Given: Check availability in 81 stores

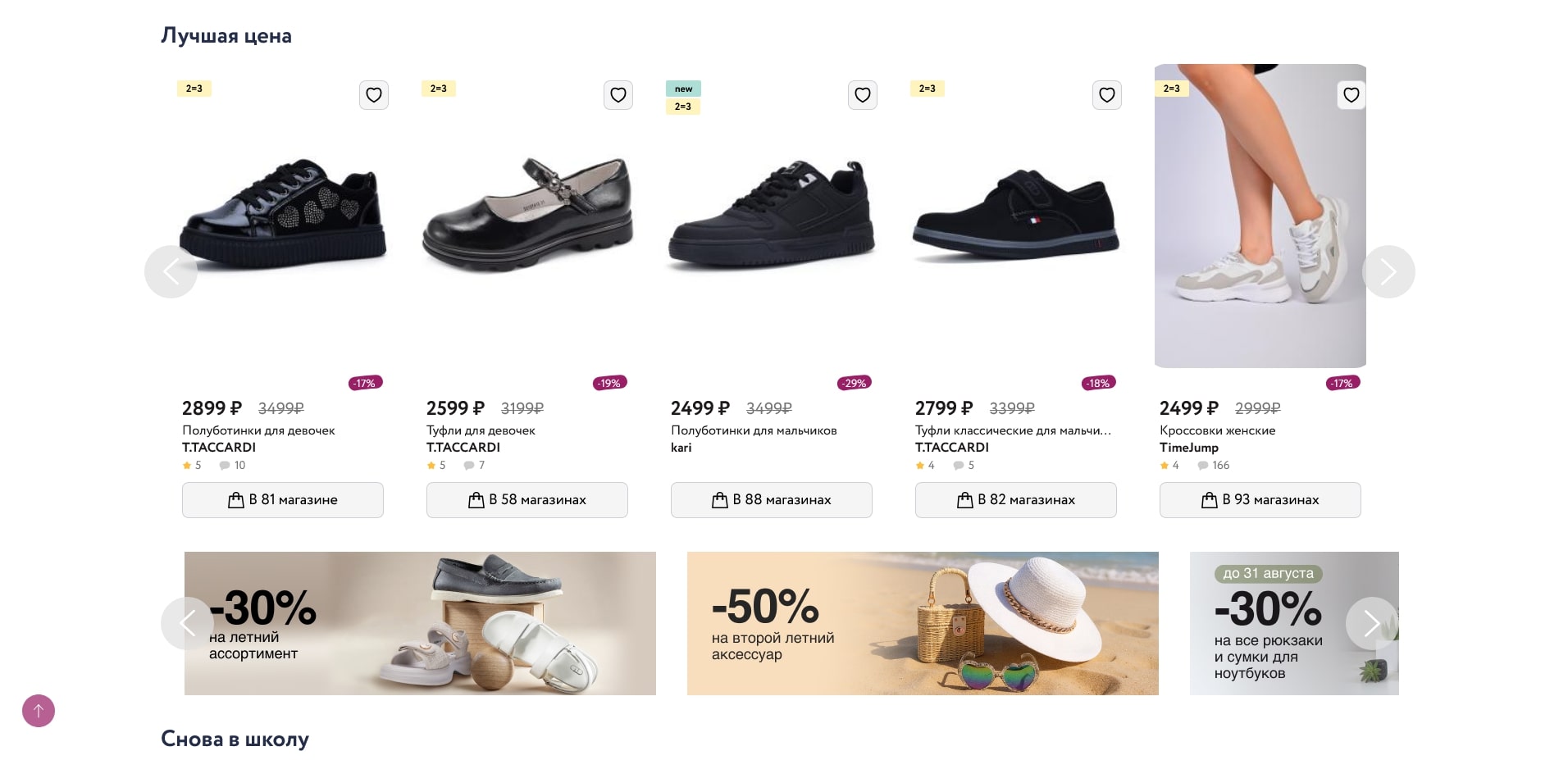Looking at the screenshot, I should (282, 500).
